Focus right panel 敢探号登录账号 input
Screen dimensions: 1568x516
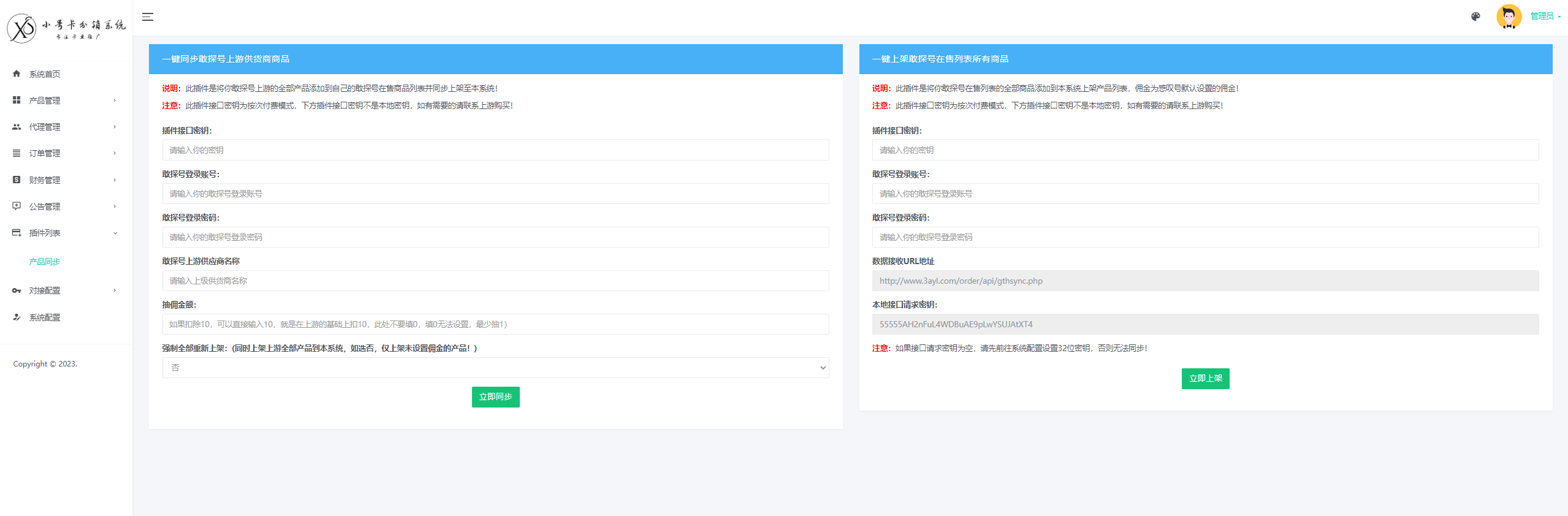pyautogui.click(x=1205, y=194)
